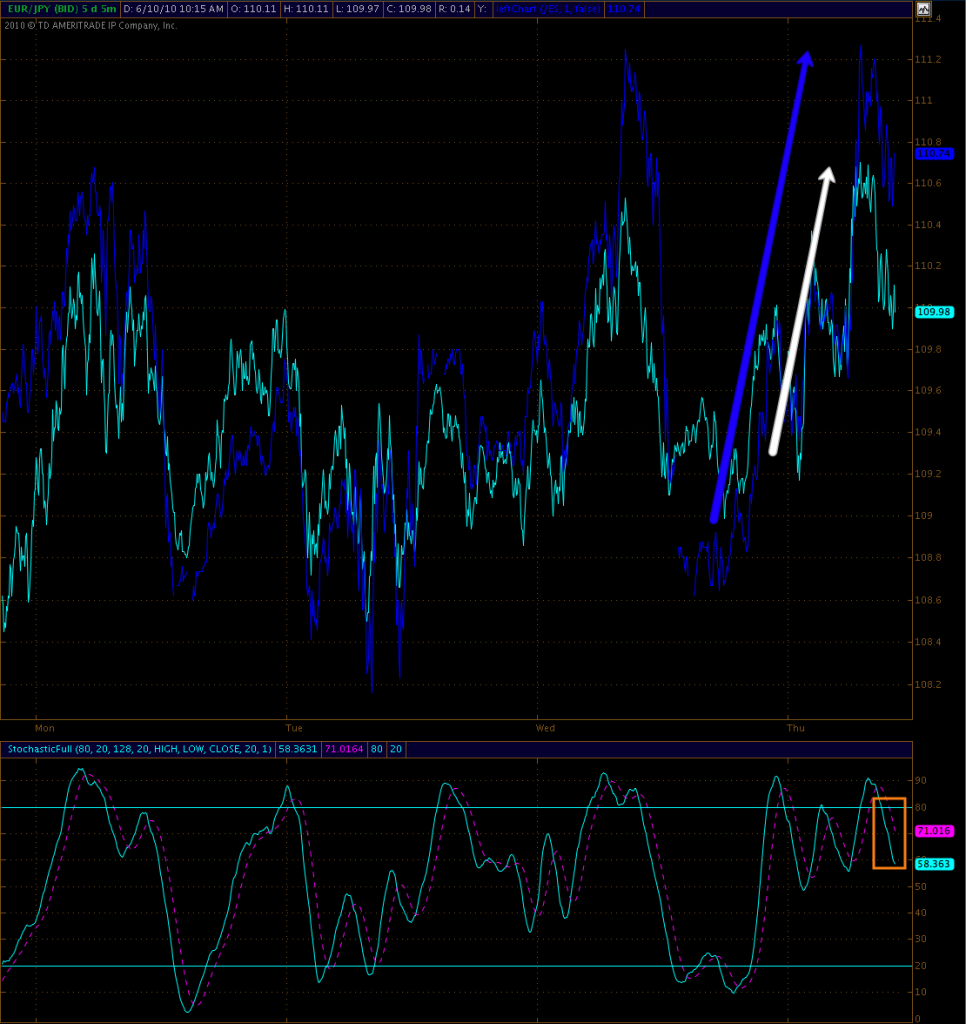Select the orange rectangle on the stochastic panel
Image resolution: width=966 pixels, height=1024 pixels.
point(889,832)
